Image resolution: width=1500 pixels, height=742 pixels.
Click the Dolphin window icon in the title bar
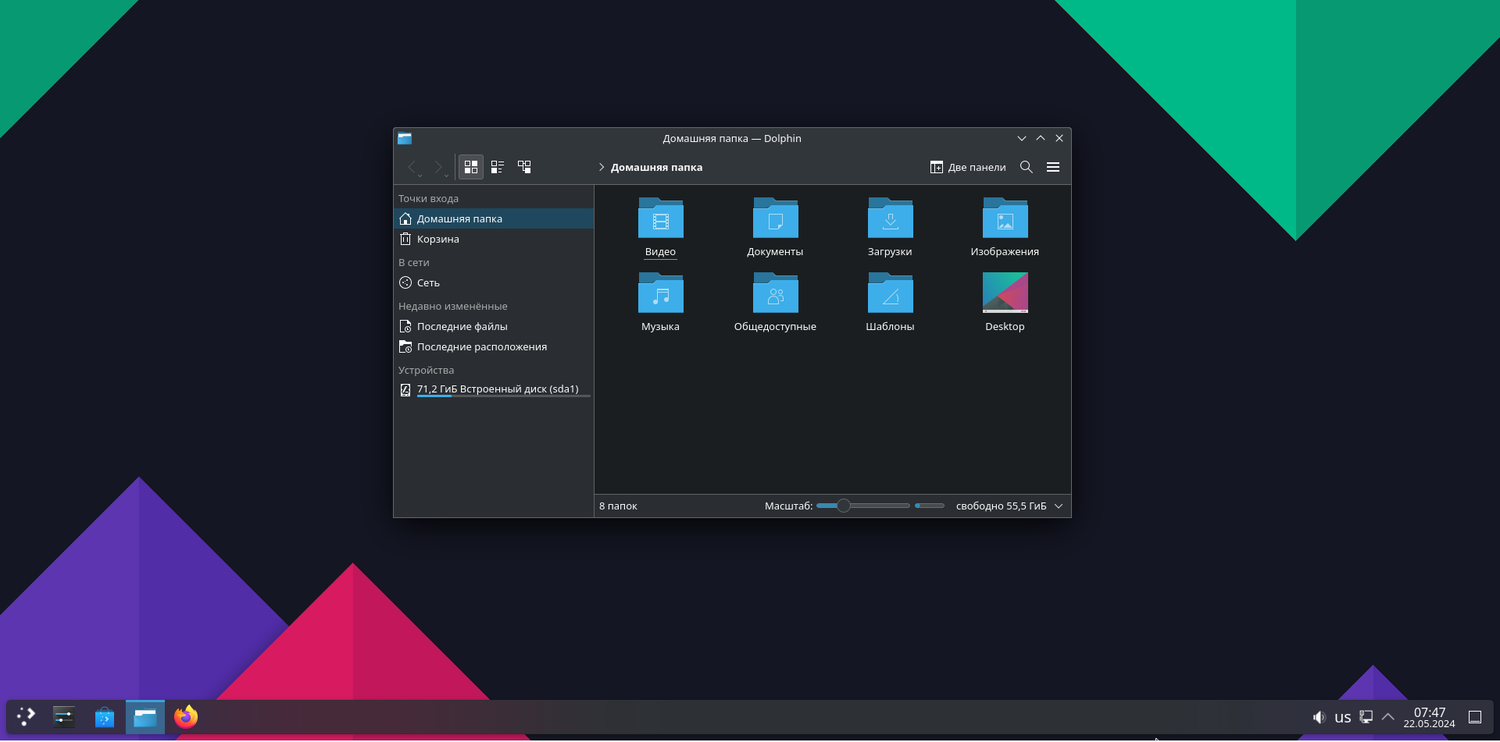405,138
